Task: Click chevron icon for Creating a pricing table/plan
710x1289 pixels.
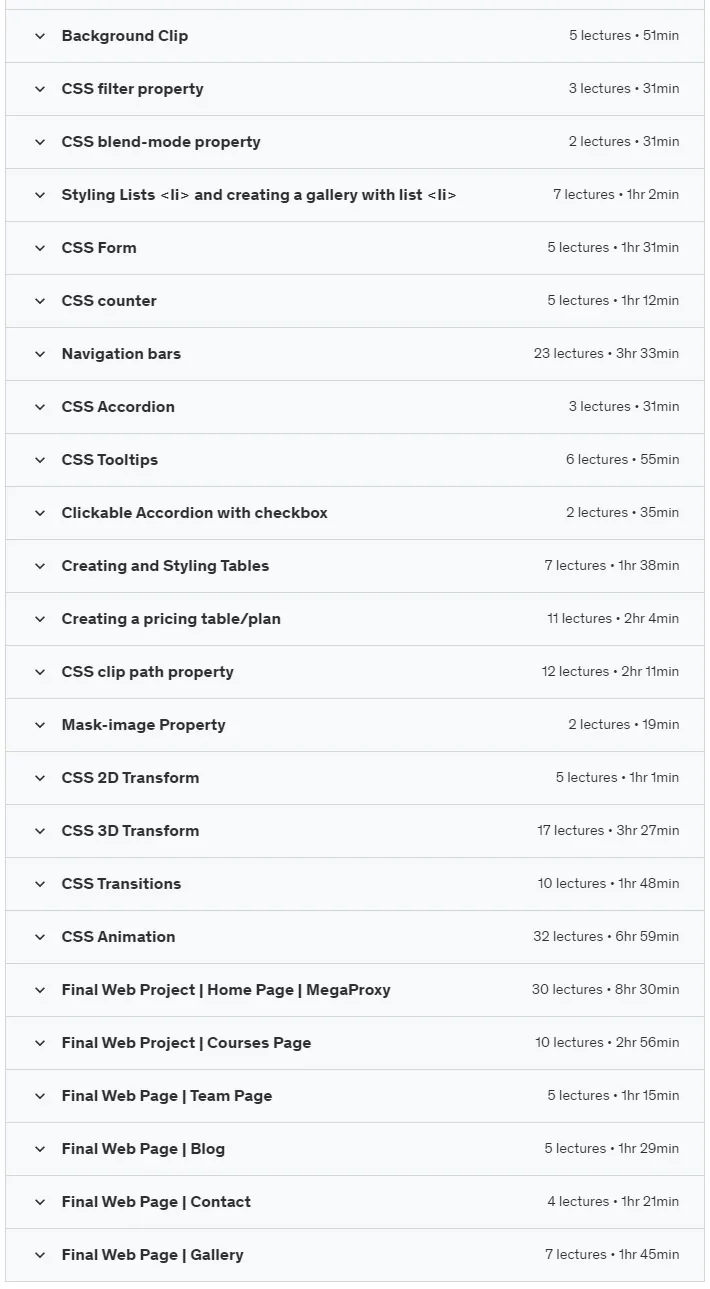Action: (x=40, y=619)
